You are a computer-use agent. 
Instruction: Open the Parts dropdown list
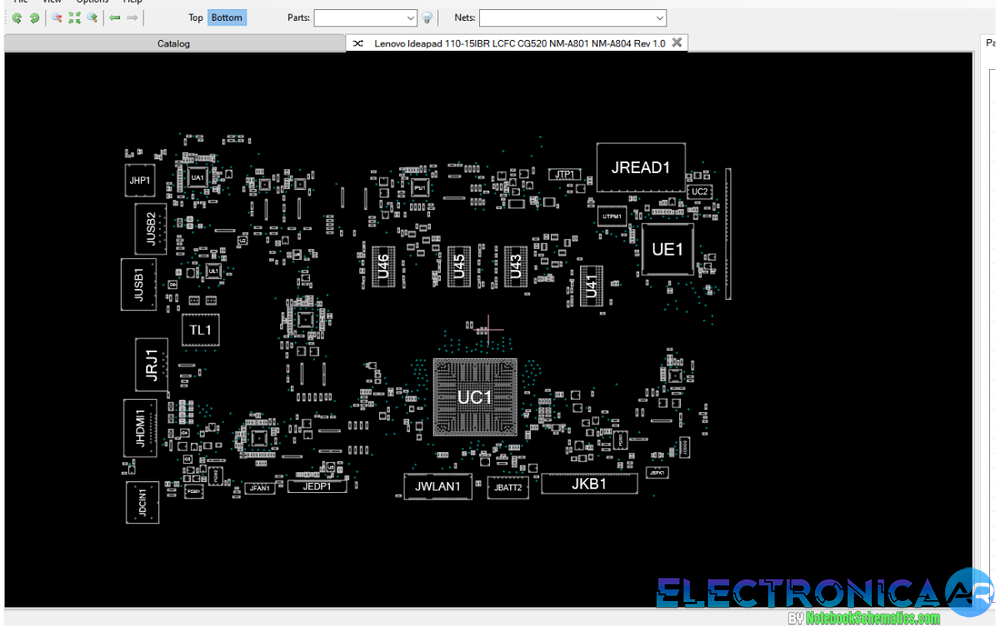[x=365, y=17]
